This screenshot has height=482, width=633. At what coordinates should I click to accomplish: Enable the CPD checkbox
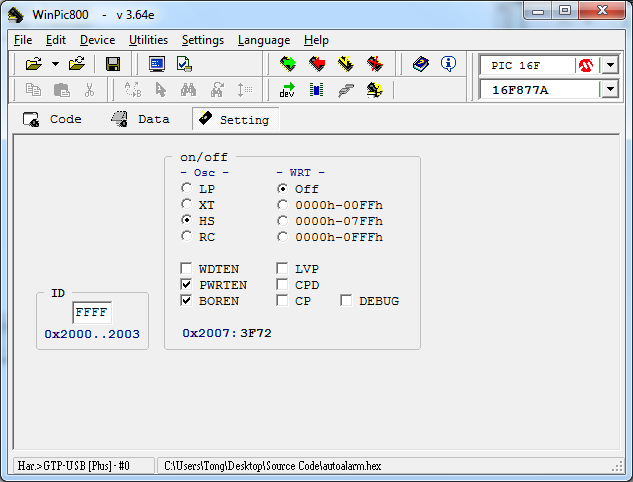click(282, 285)
